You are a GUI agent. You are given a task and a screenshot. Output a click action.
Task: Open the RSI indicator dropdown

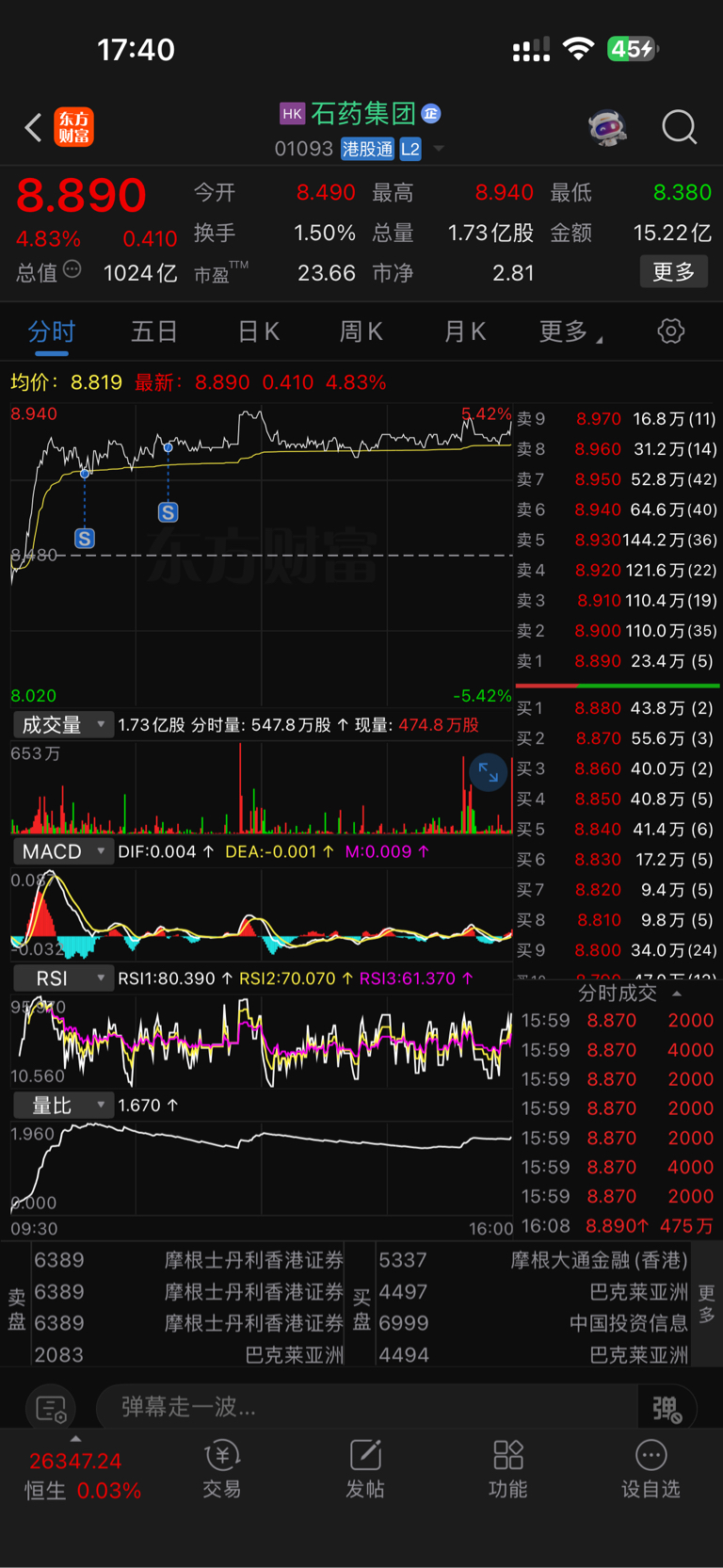coord(63,978)
